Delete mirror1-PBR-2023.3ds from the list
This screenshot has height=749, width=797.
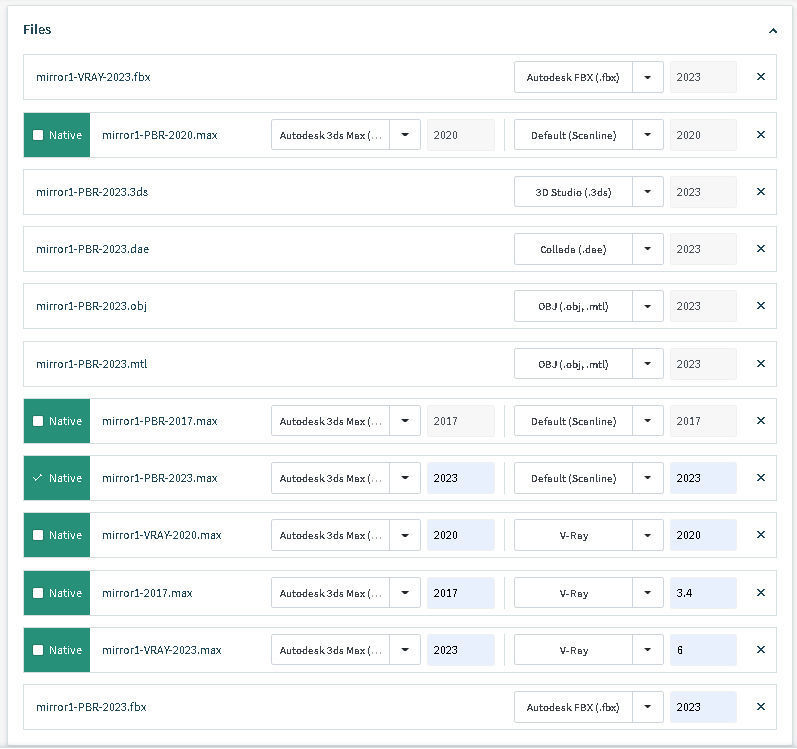(760, 192)
